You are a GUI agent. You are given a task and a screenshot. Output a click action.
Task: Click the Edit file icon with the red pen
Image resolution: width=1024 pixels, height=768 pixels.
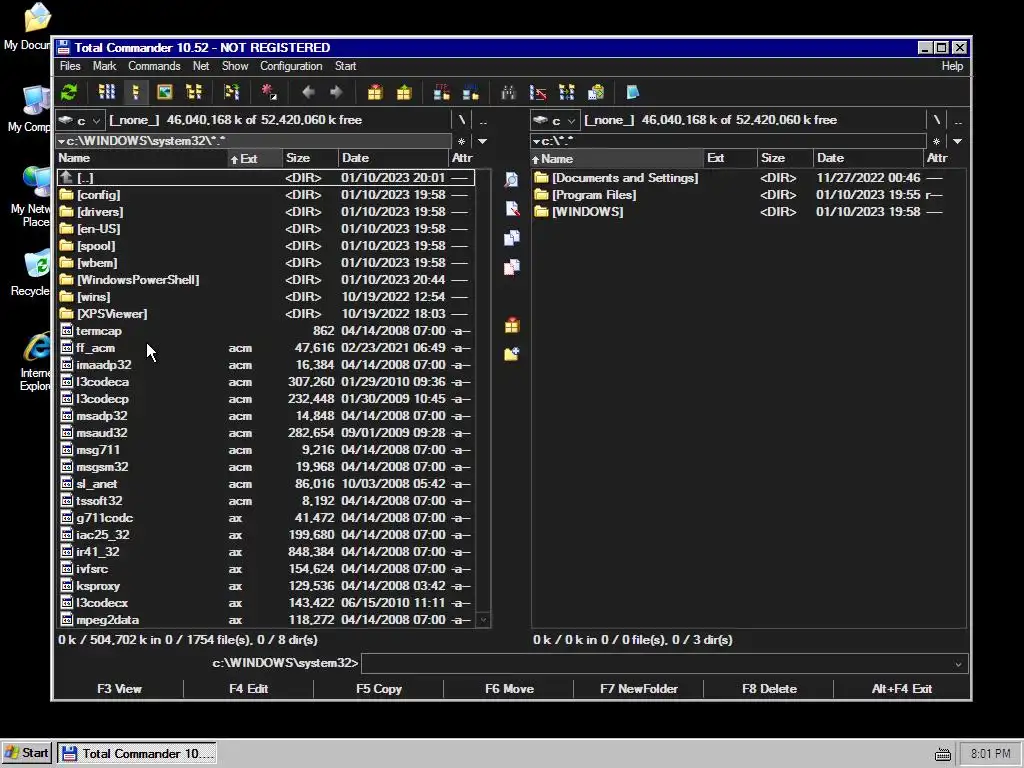[511, 208]
